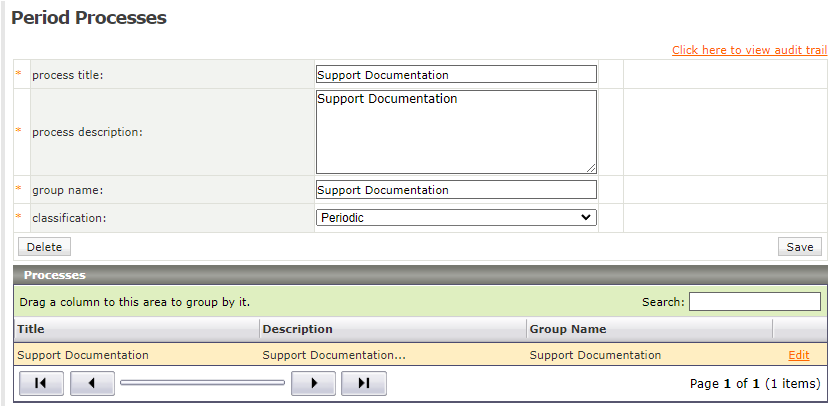Sort by the Description column header

click(x=297, y=328)
